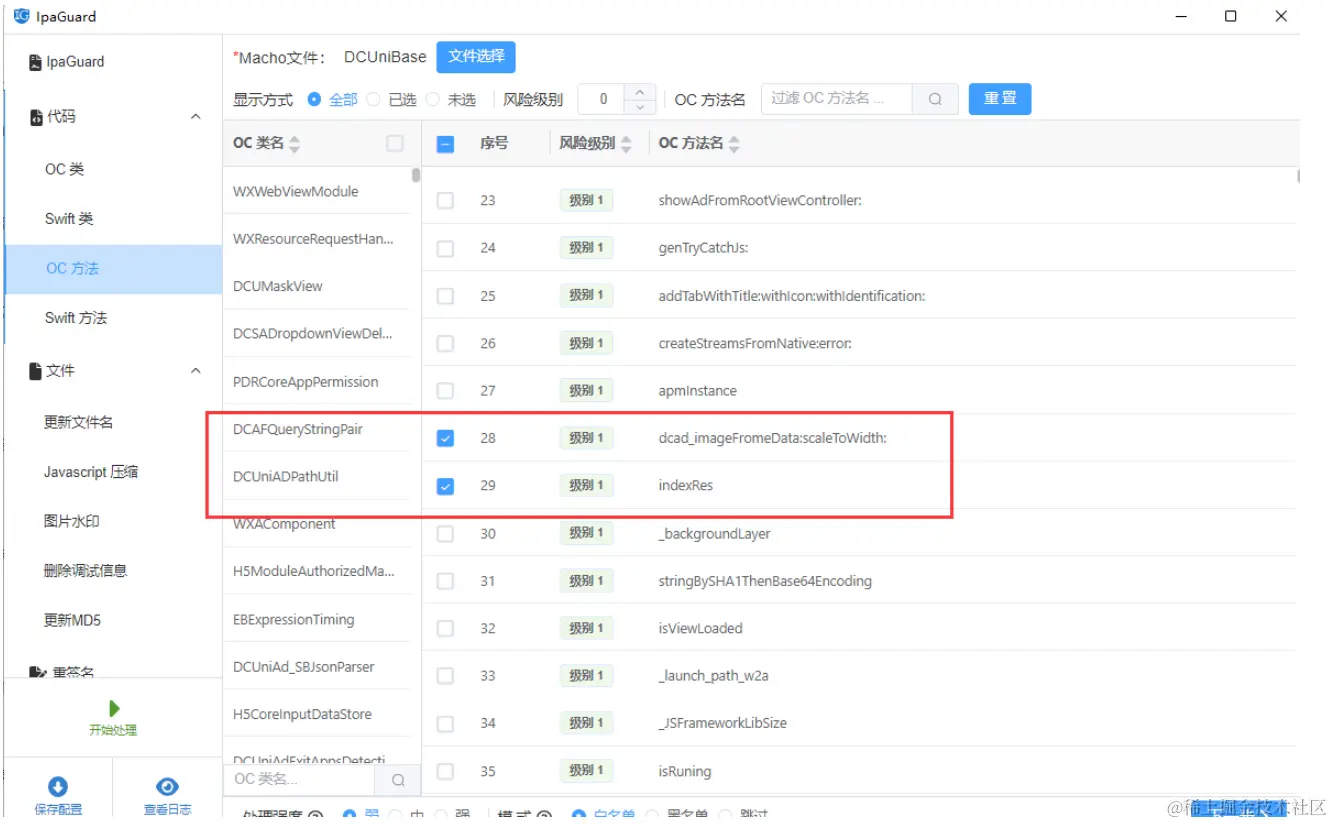Screen dimensions: 1333x824
Task: Open the Swift 方法 menu item
Action: tap(76, 318)
